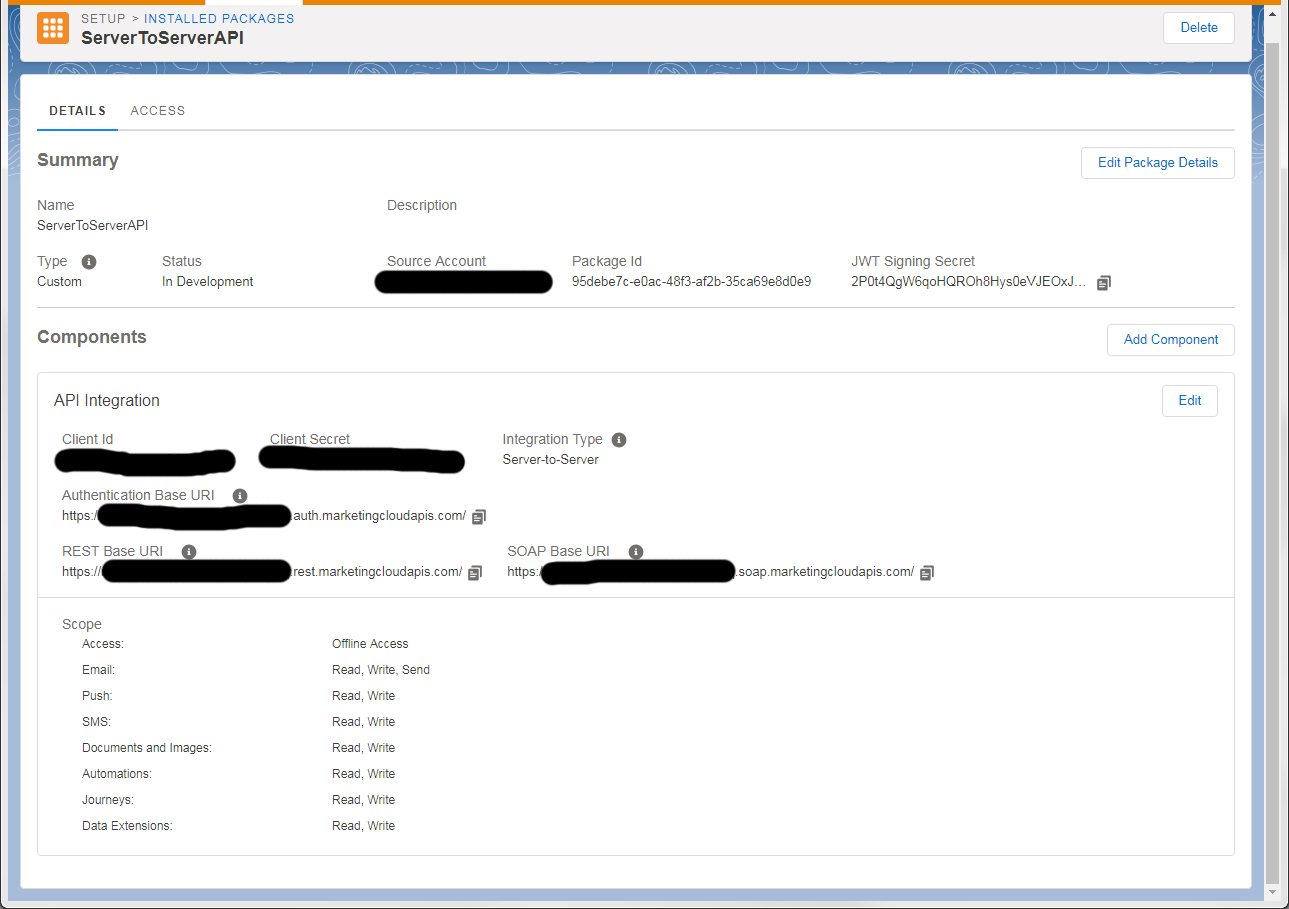Copy the Authentication Base URI
Viewport: 1289px width, 909px height.
coord(479,517)
